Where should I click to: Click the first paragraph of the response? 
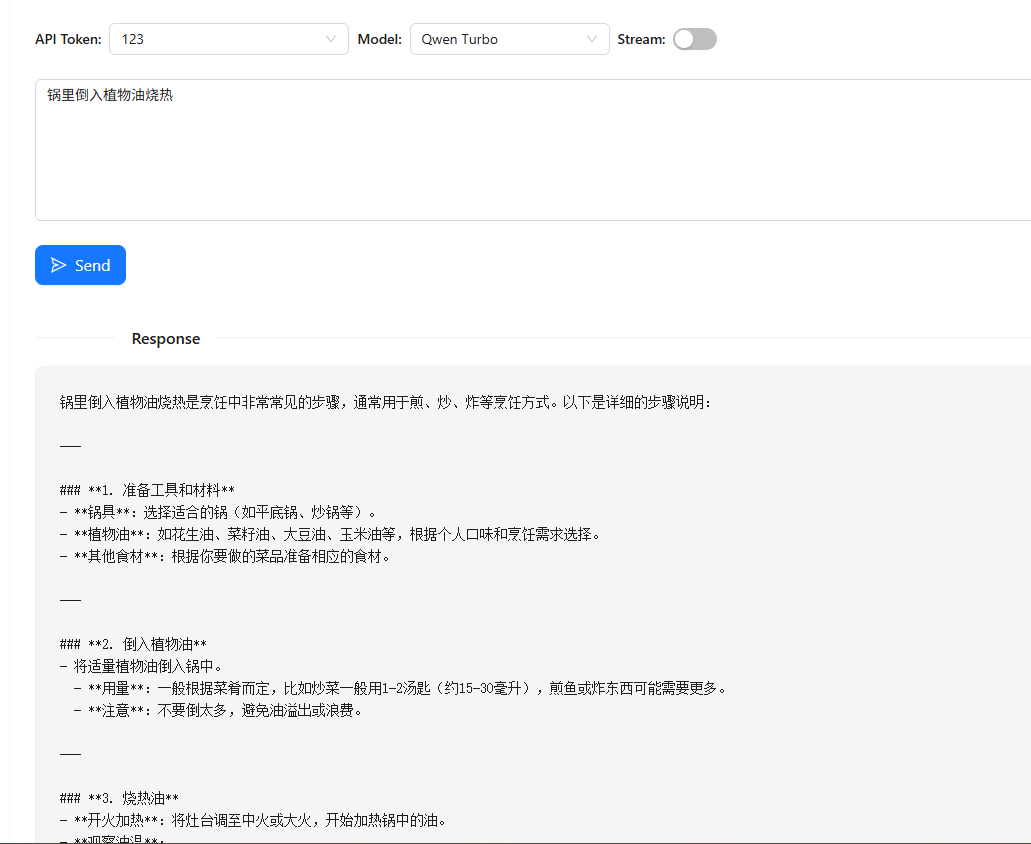pos(385,402)
